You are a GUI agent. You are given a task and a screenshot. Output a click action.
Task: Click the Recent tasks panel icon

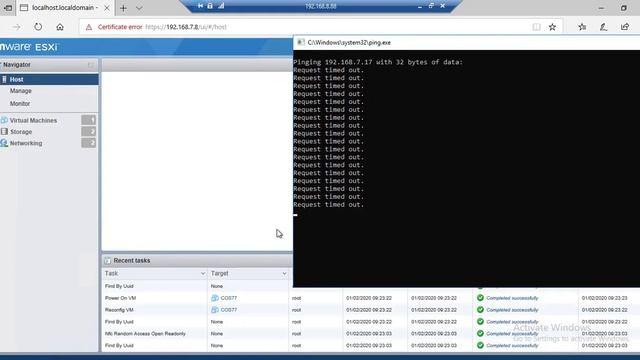click(107, 260)
